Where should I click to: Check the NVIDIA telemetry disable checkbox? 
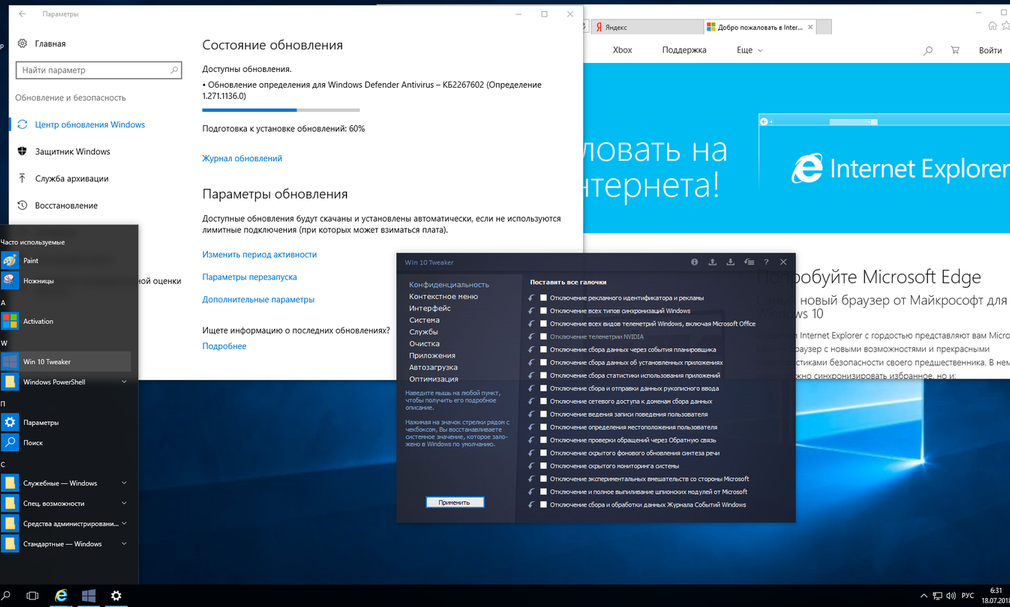544,336
